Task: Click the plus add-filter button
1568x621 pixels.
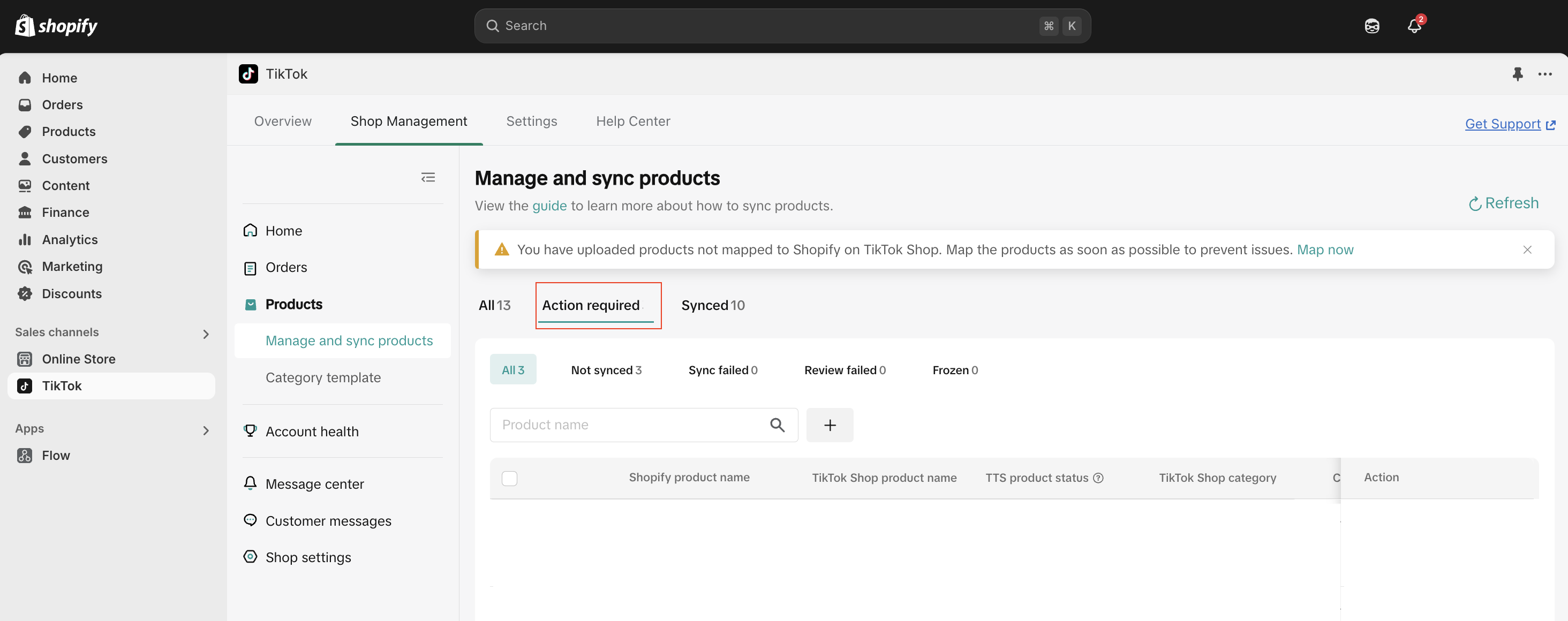Action: pos(830,425)
